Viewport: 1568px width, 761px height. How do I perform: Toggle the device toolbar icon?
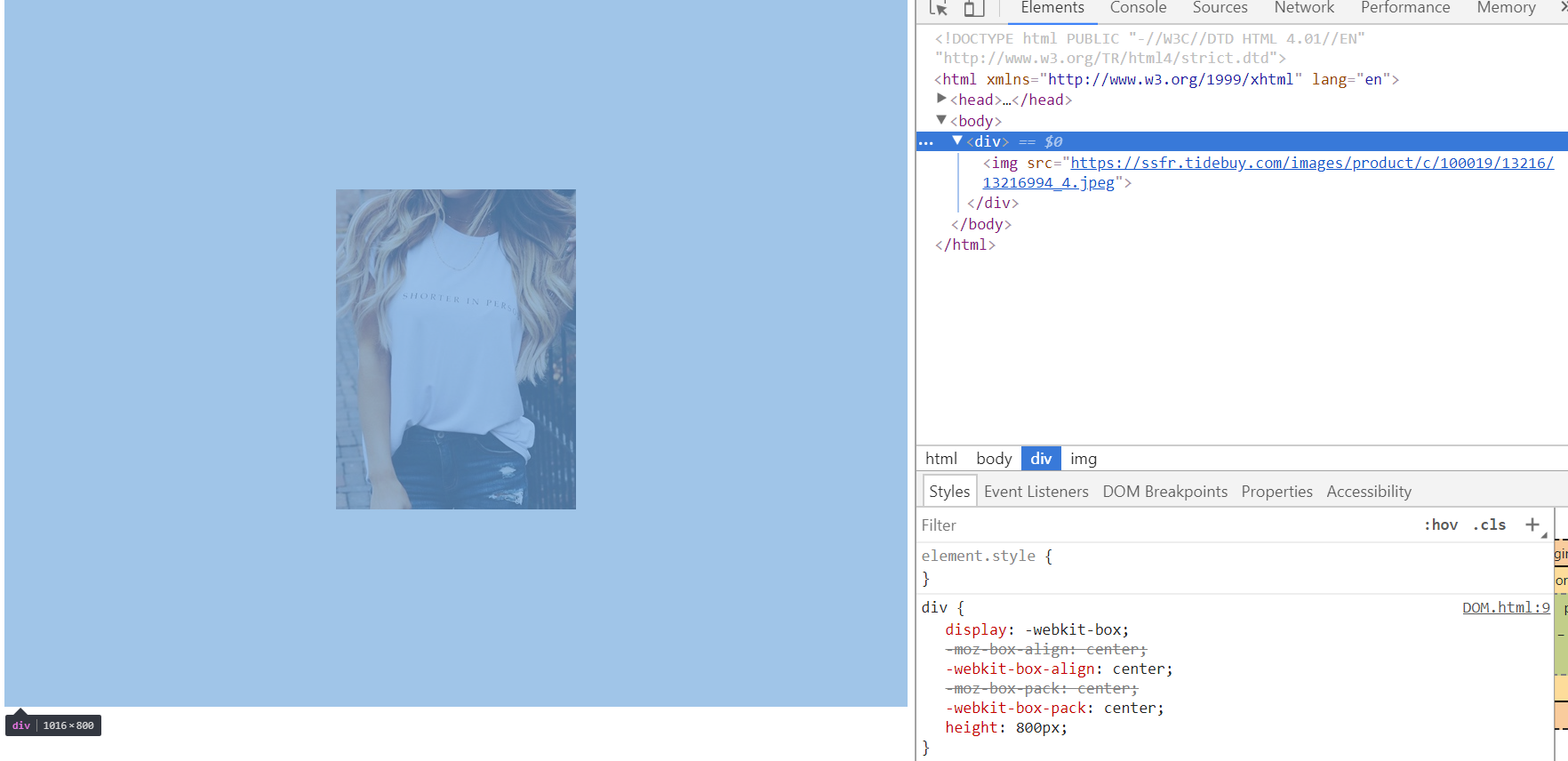[974, 8]
